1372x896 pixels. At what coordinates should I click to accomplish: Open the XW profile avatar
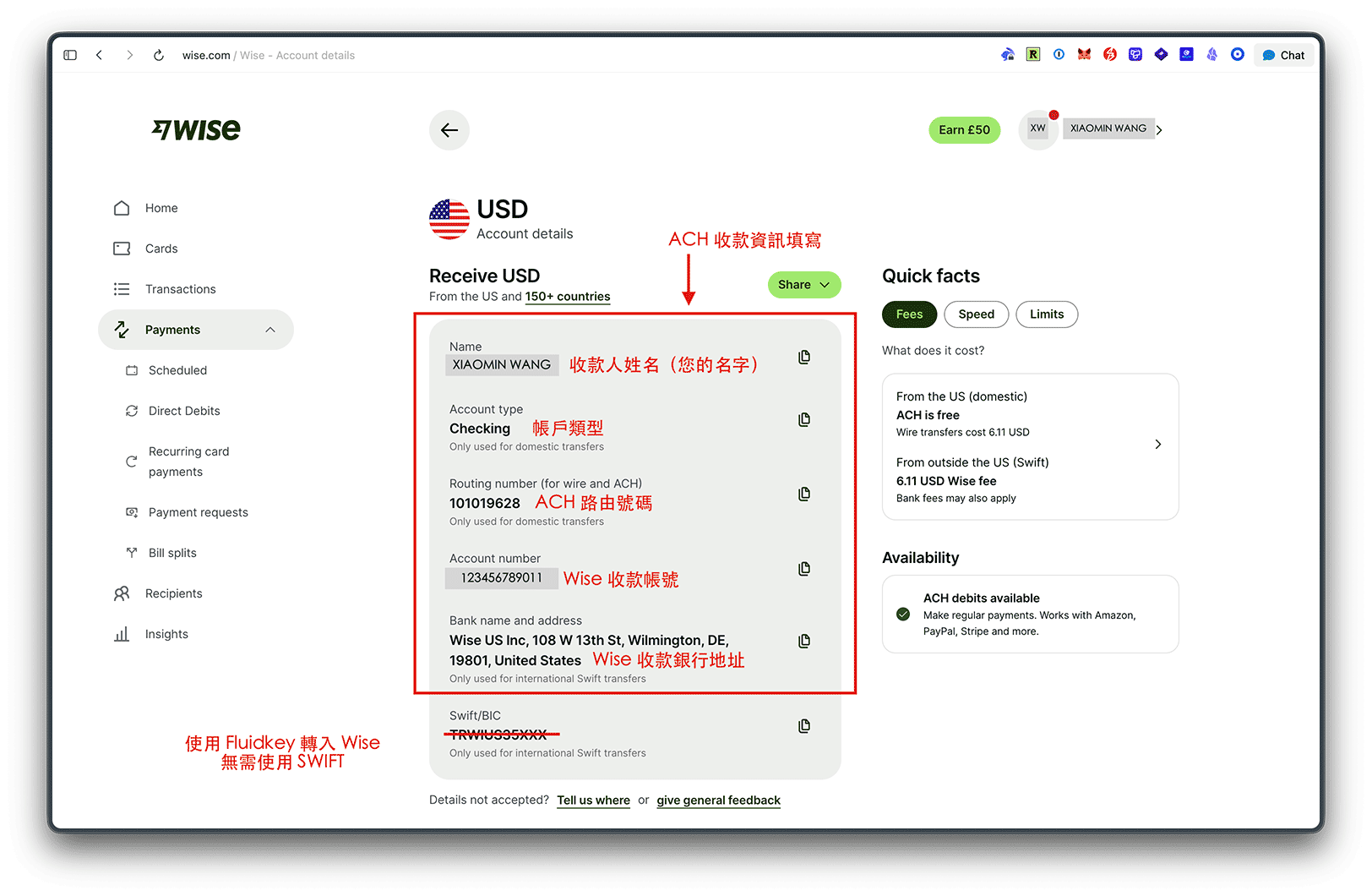(1037, 128)
